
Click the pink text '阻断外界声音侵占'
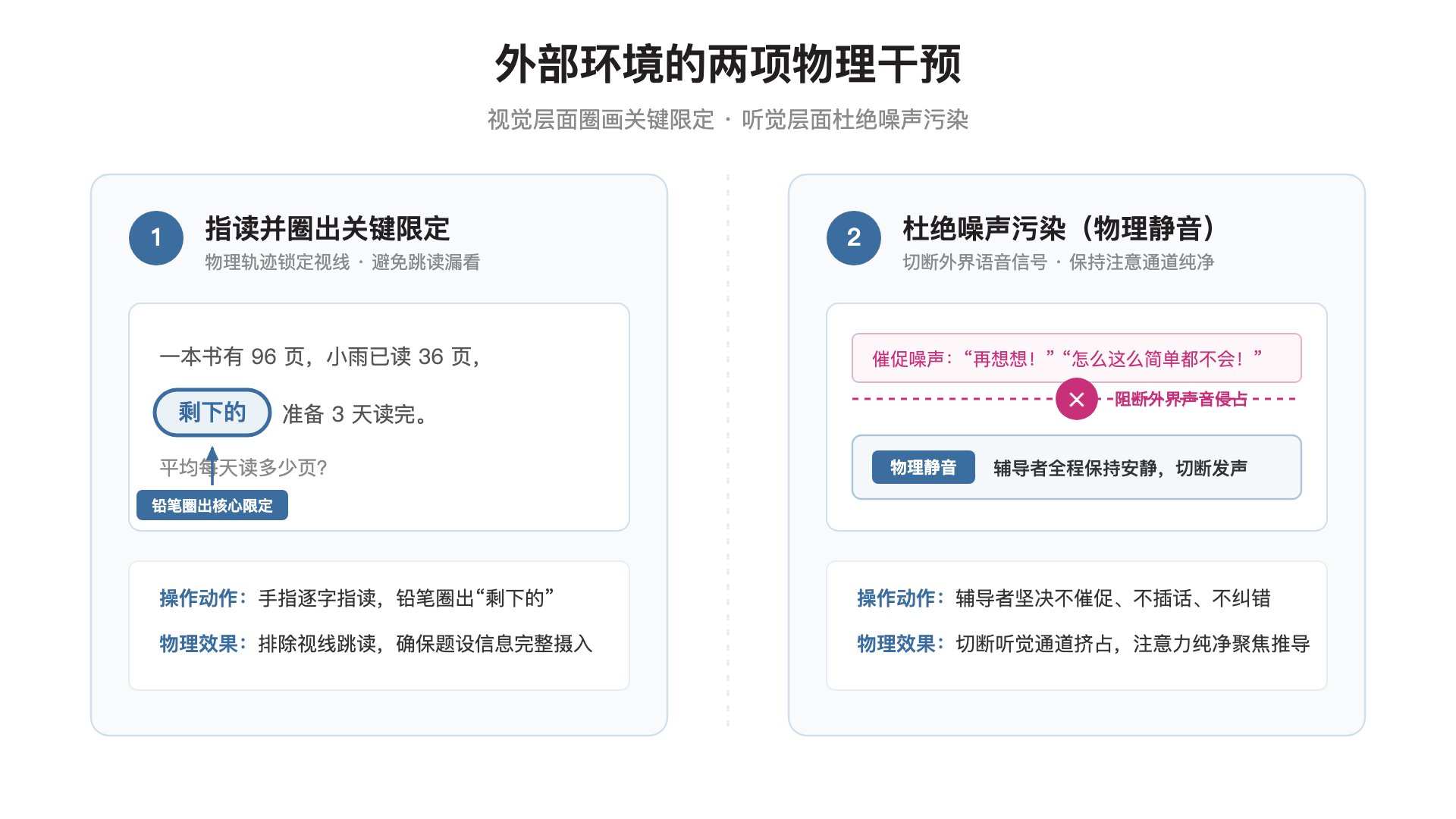1181,399
